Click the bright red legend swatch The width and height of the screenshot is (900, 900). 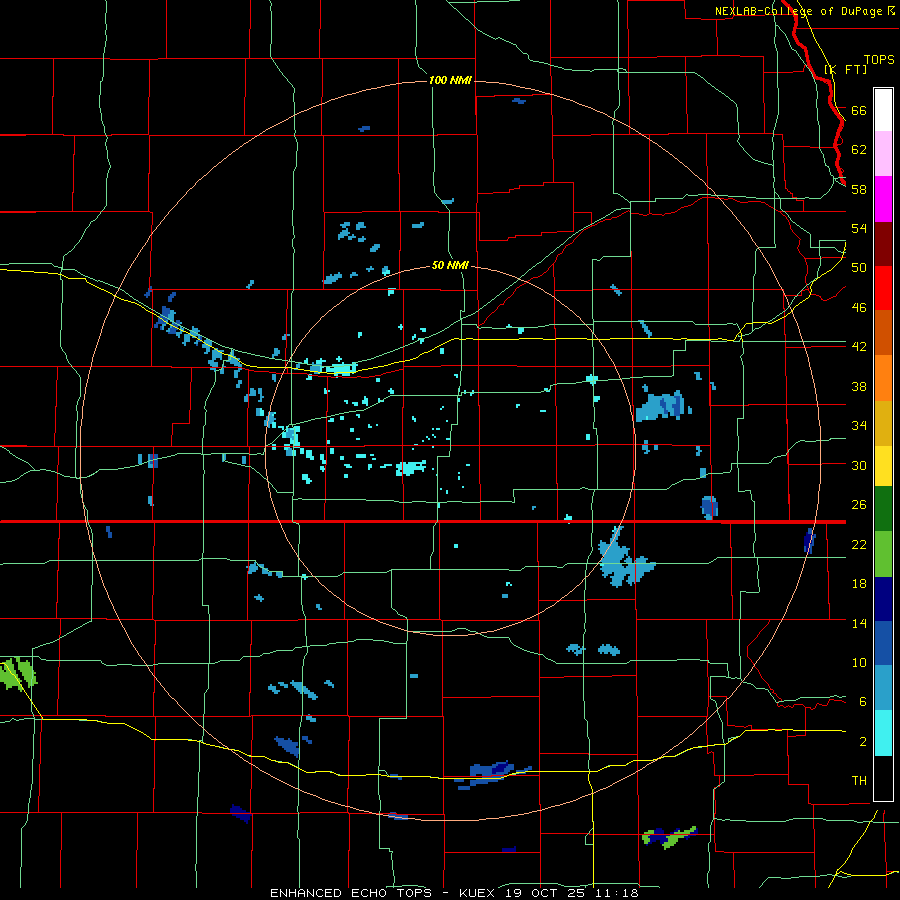883,288
